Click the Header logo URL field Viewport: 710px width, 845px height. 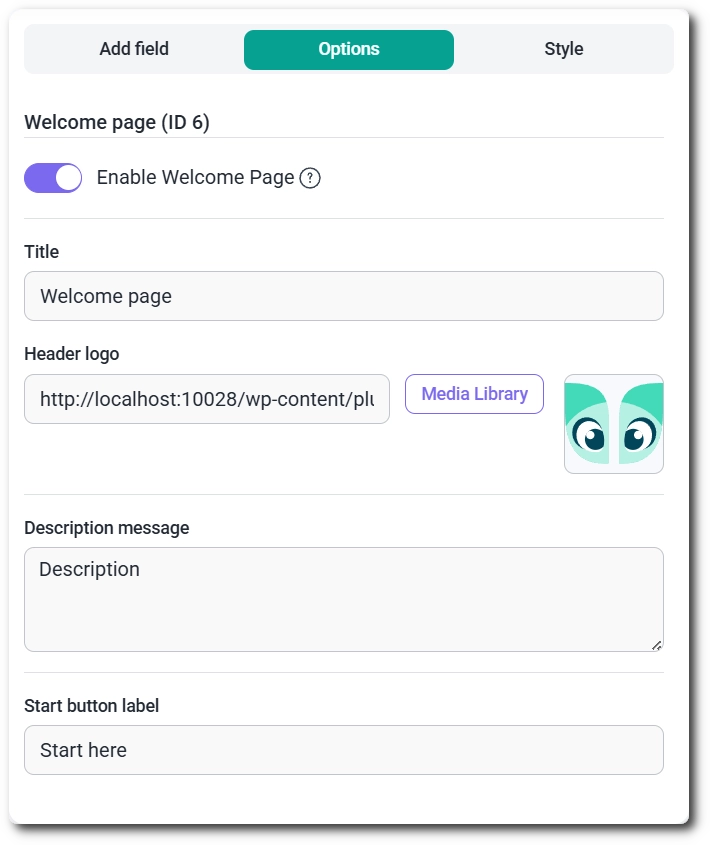coord(207,399)
